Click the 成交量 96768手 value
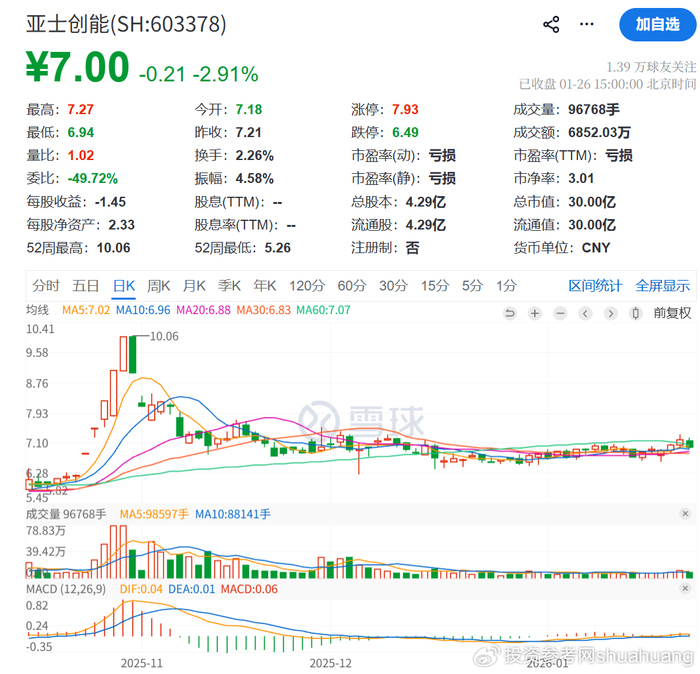Viewport: 700px width, 674px height. tap(594, 109)
